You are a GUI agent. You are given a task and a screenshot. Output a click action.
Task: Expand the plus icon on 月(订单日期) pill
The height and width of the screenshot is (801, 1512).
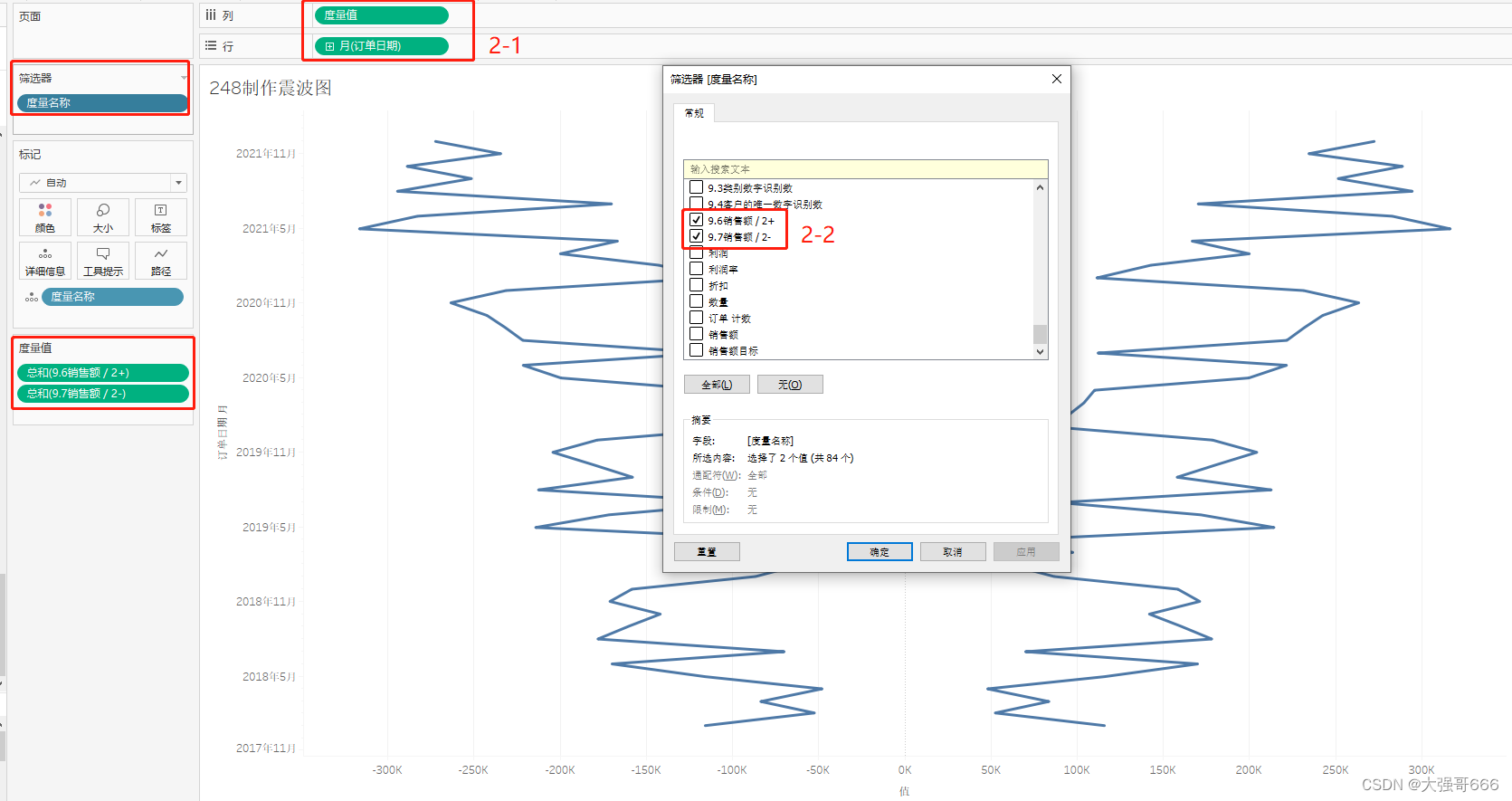[329, 46]
